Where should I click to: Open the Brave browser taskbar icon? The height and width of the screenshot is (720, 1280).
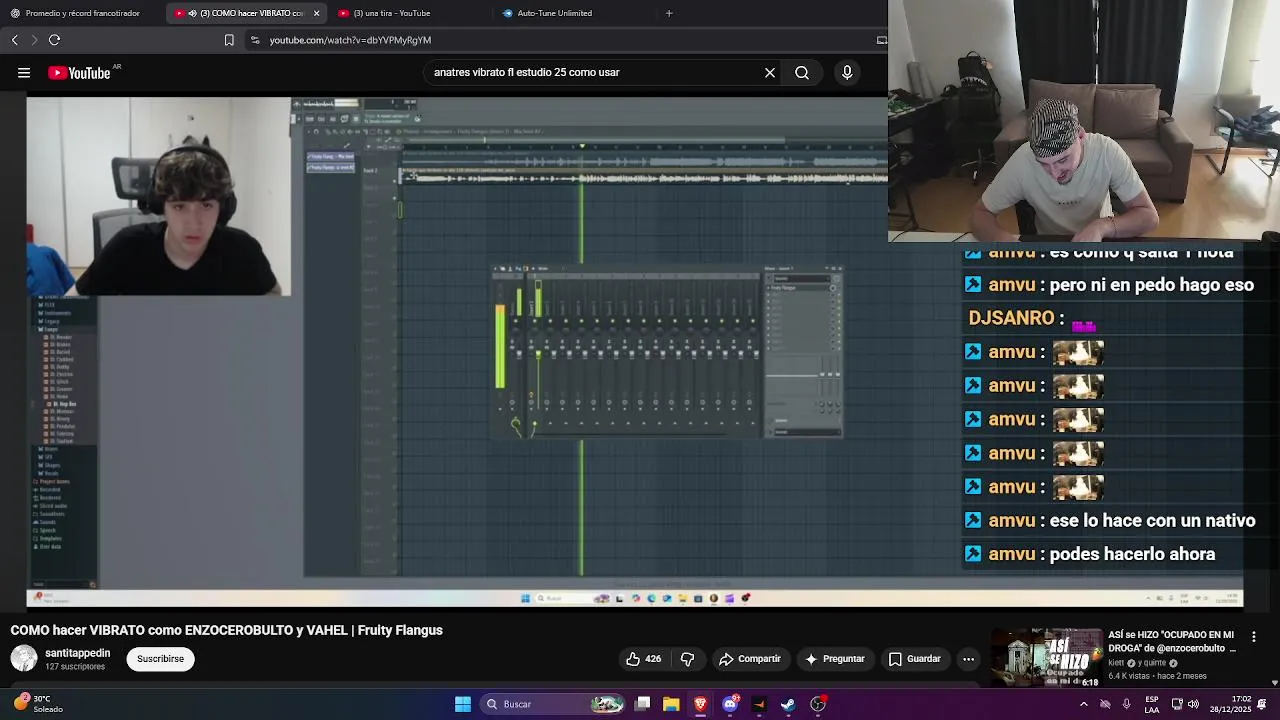click(700, 704)
